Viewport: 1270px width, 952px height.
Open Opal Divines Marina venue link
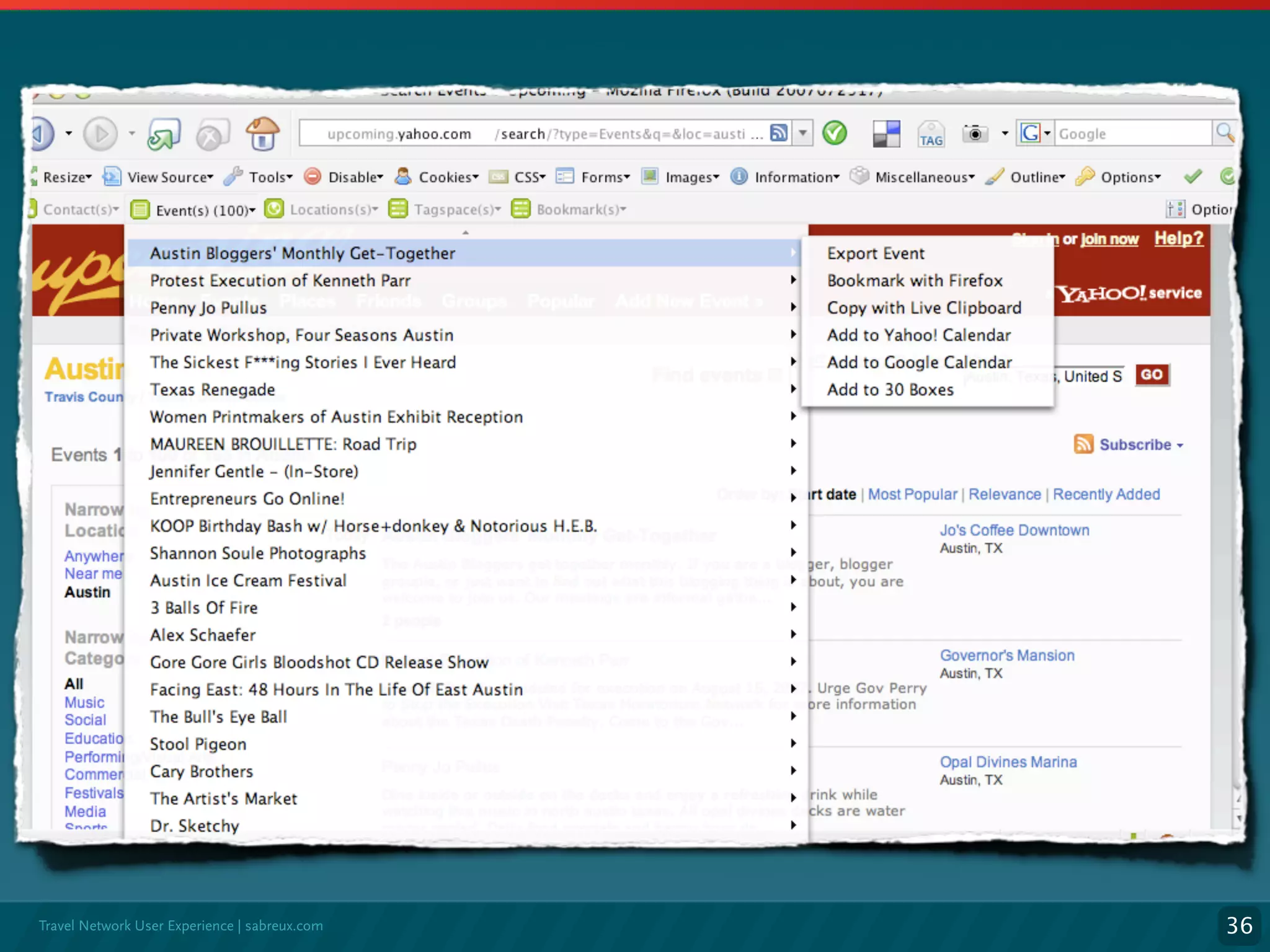tap(1008, 762)
